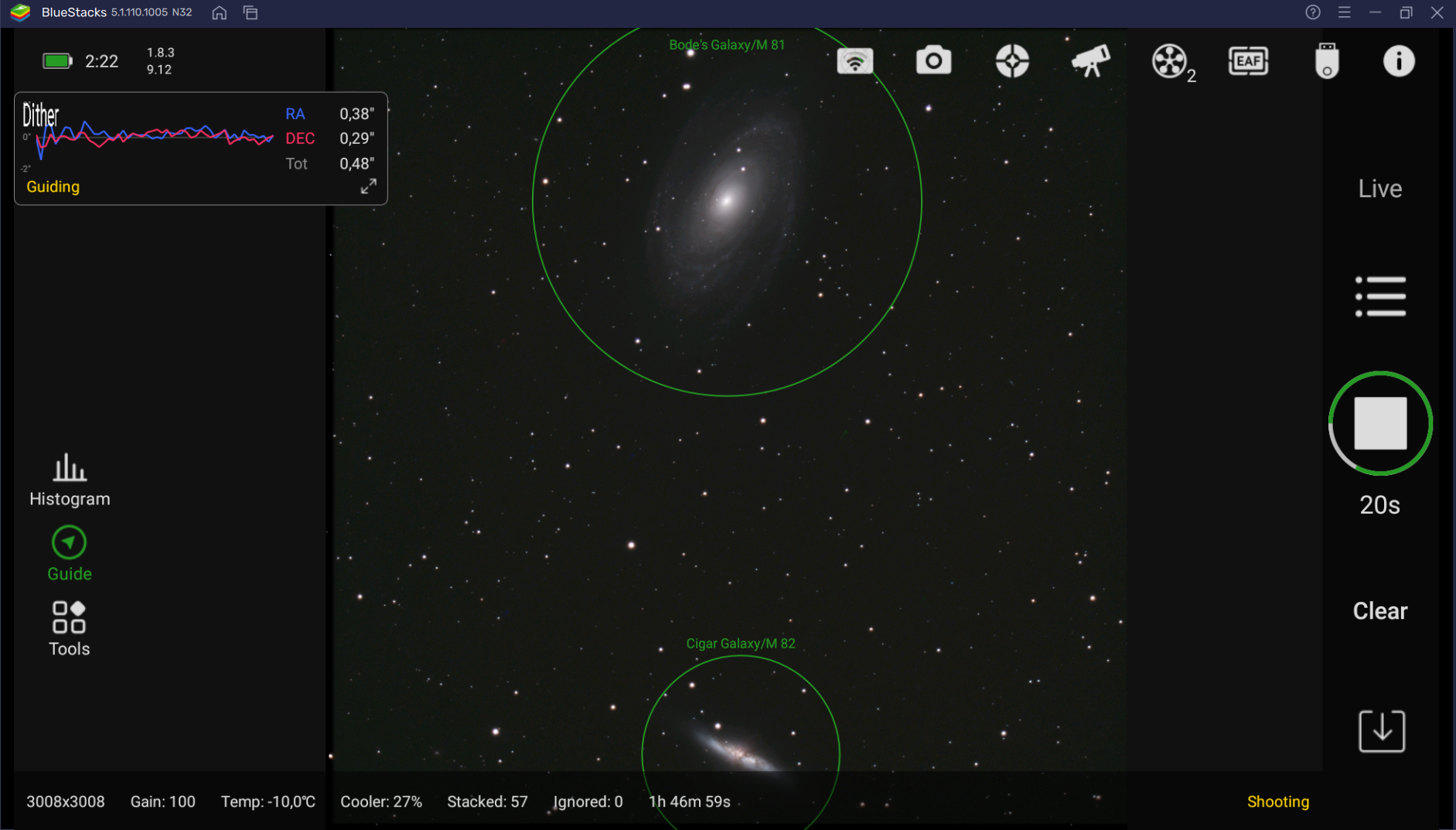Click the Dither label in guide graph
Viewport: 1456px width, 830px height.
(x=41, y=115)
